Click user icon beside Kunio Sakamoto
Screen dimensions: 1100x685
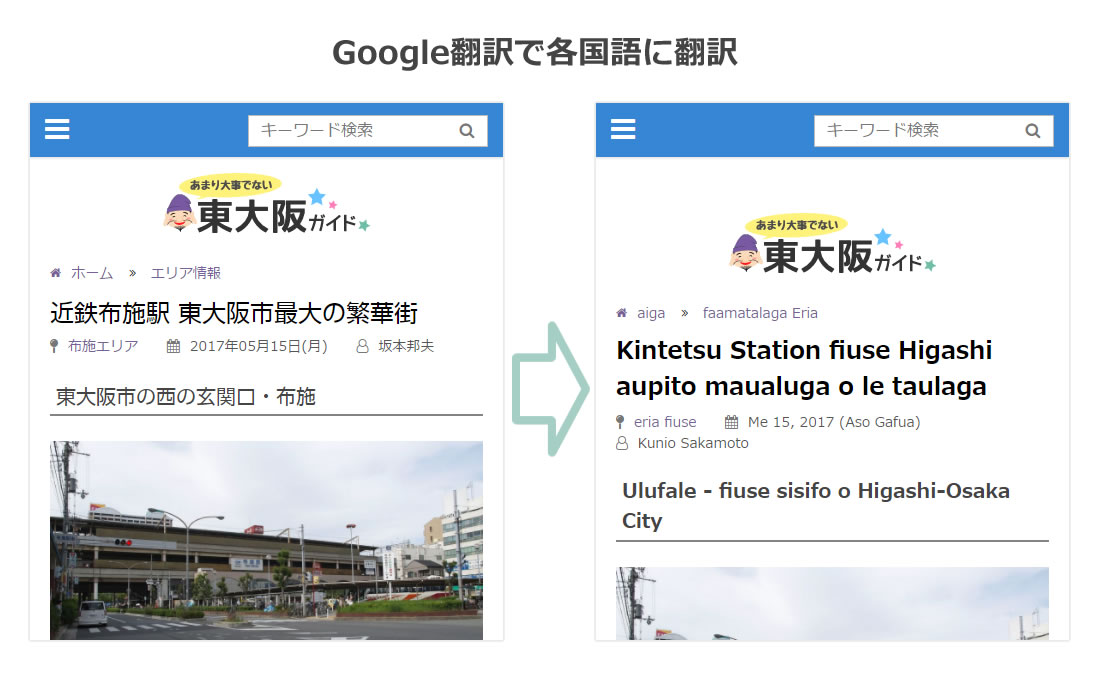[622, 444]
